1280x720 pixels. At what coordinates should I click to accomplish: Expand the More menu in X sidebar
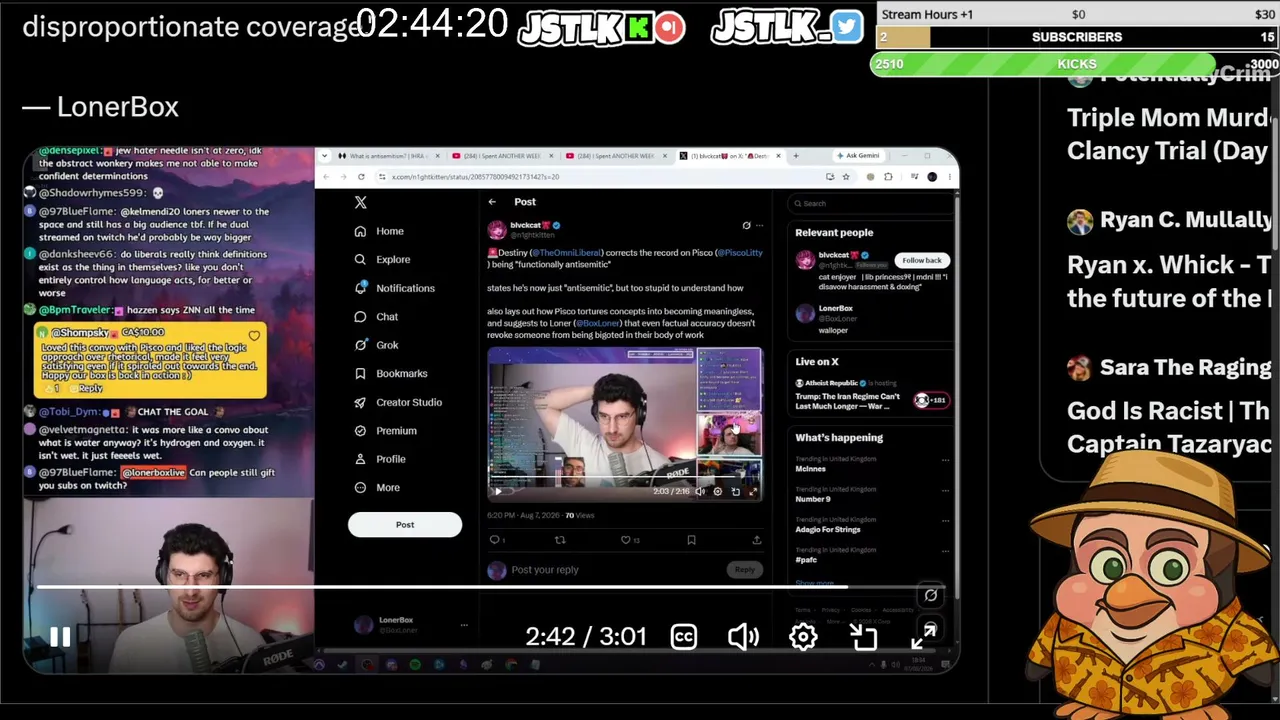point(377,488)
